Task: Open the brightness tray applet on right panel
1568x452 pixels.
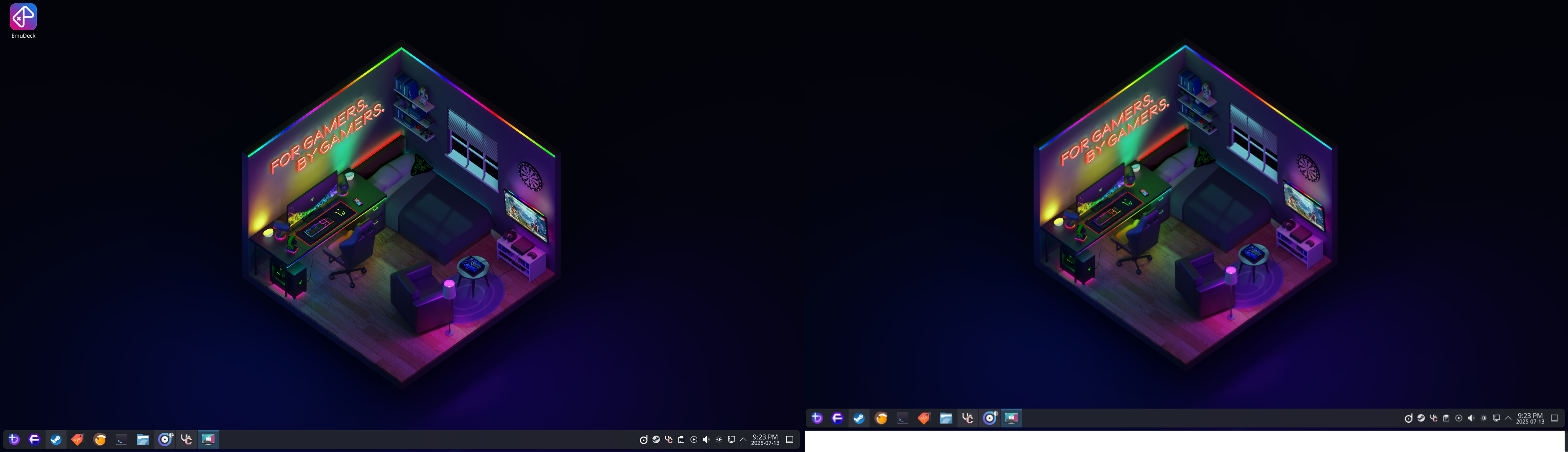Action: coord(1484,418)
